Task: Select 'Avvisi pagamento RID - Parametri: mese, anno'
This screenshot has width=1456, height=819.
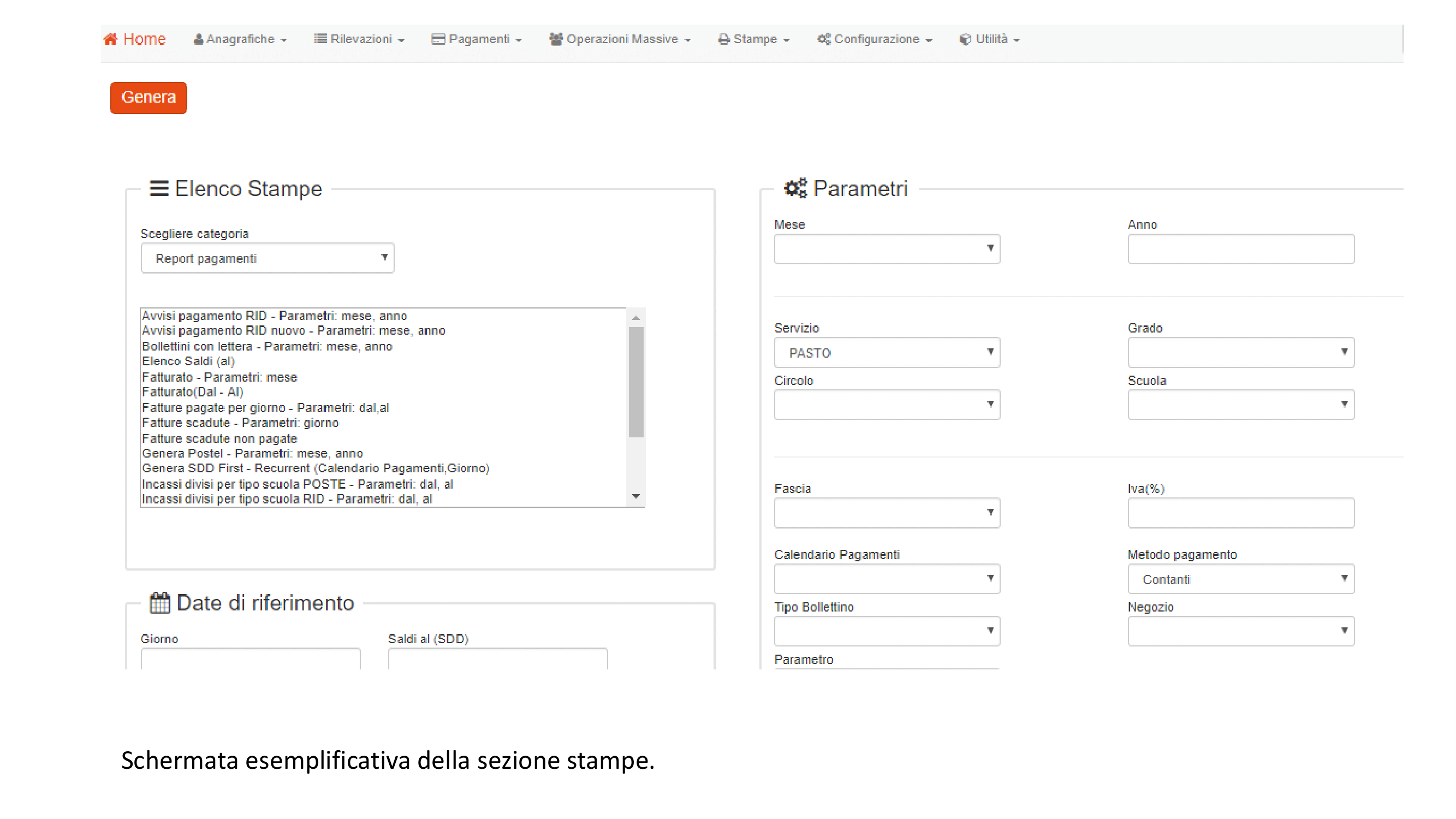Action: pos(275,316)
